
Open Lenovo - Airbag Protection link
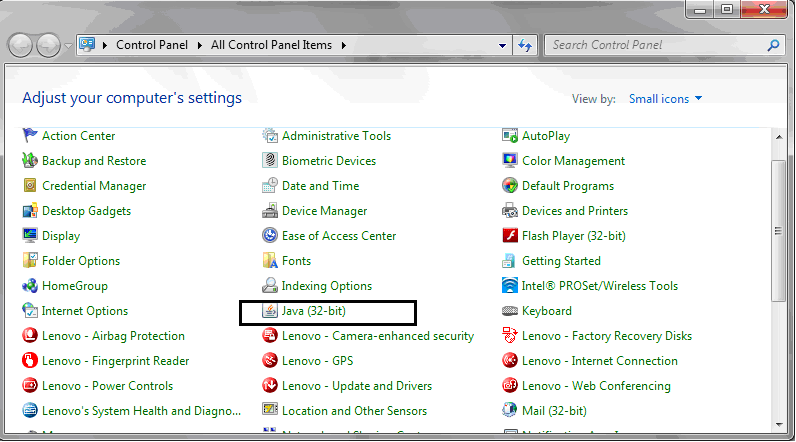pyautogui.click(x=113, y=335)
